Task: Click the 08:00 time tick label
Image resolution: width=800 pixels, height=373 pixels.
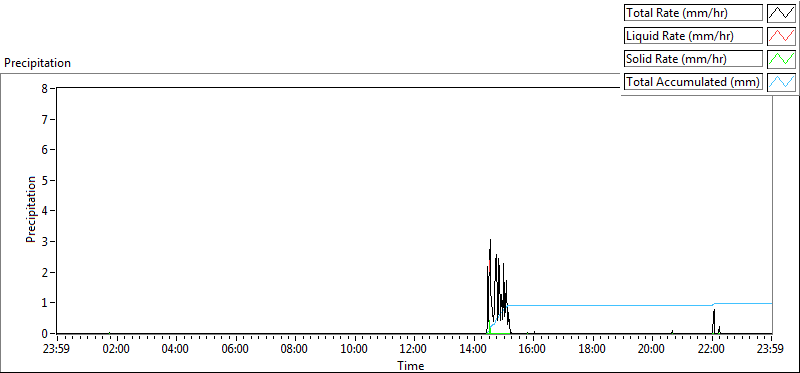Action: [295, 350]
